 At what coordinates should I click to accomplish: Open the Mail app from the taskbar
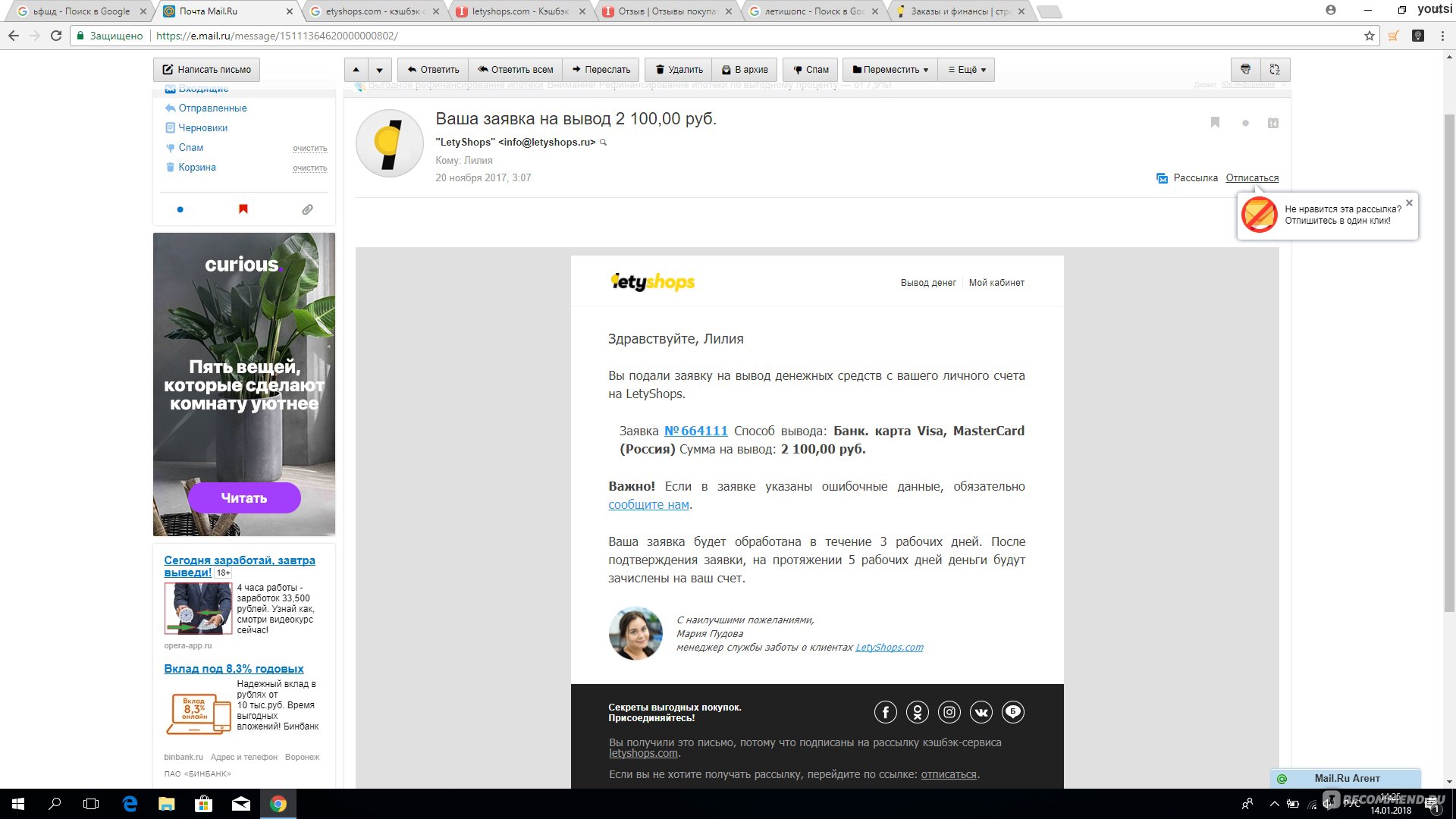click(x=241, y=804)
